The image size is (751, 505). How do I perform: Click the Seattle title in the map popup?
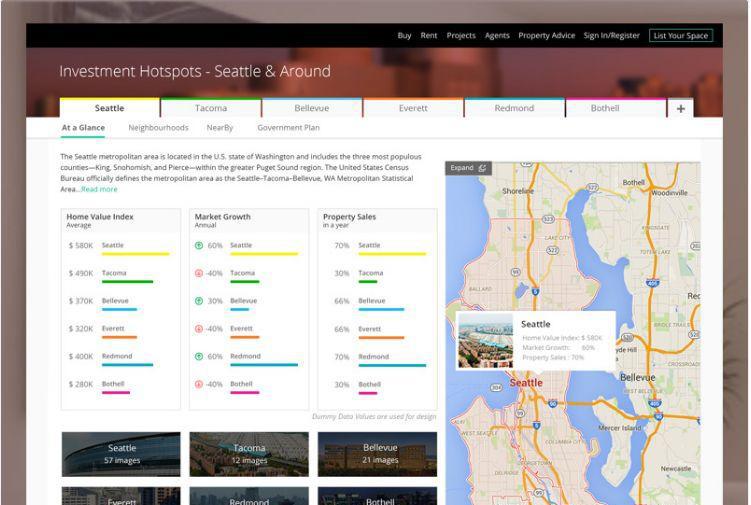[535, 324]
